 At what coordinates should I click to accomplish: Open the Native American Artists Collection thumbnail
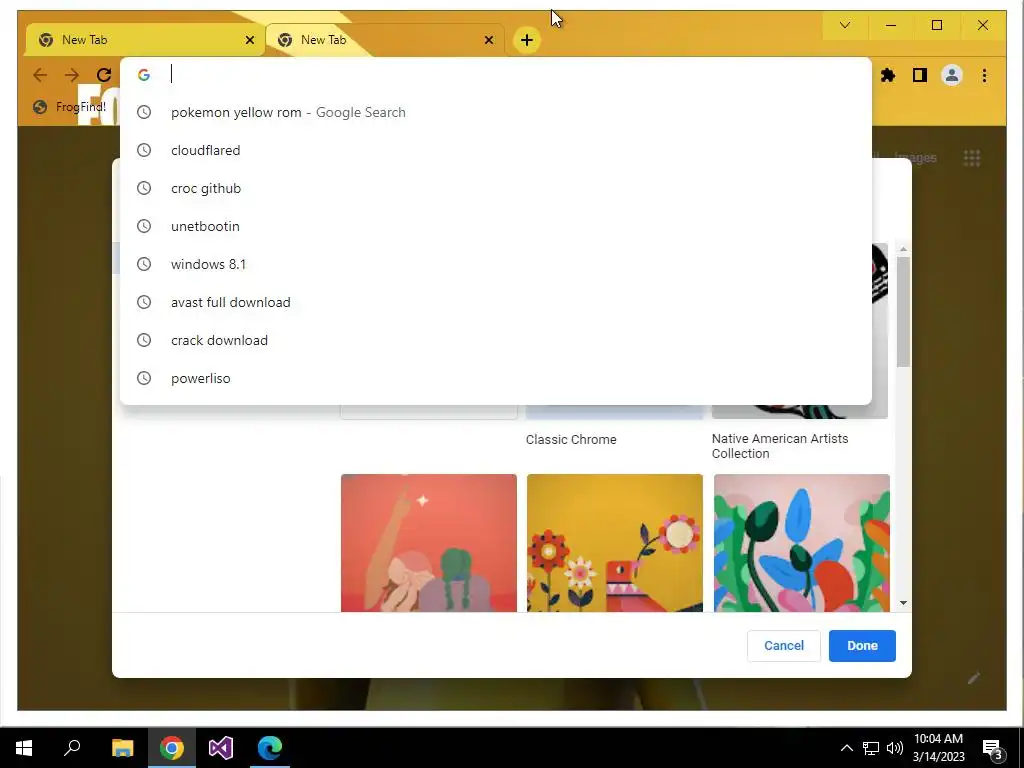click(x=880, y=330)
